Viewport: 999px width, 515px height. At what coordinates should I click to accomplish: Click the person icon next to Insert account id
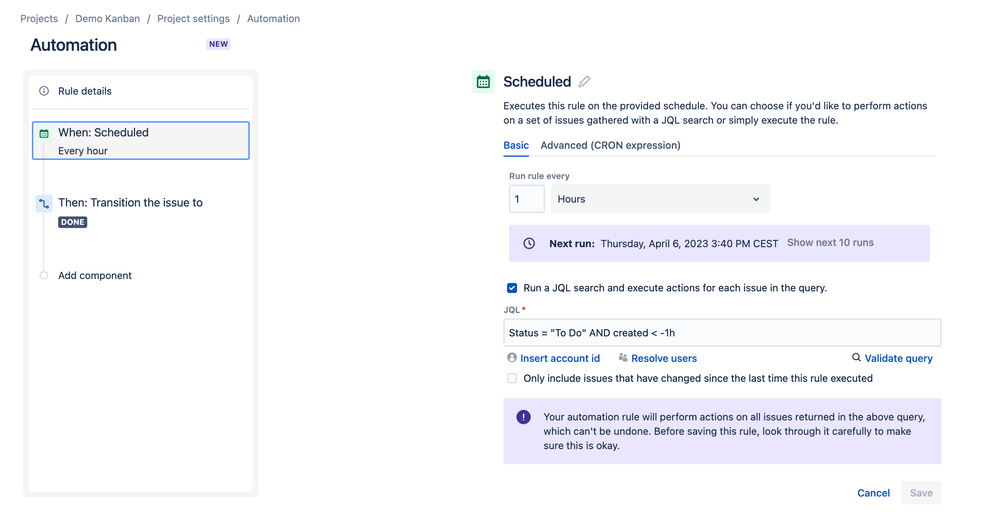[512, 358]
